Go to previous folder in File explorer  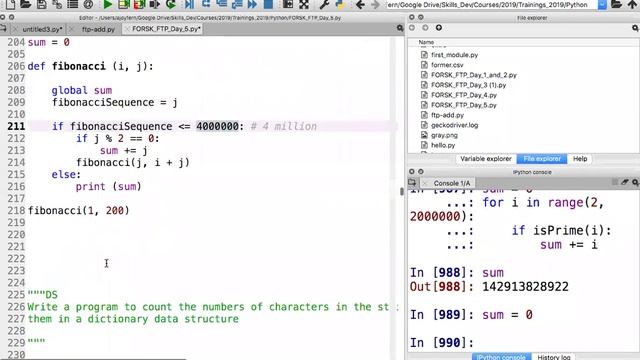412,28
